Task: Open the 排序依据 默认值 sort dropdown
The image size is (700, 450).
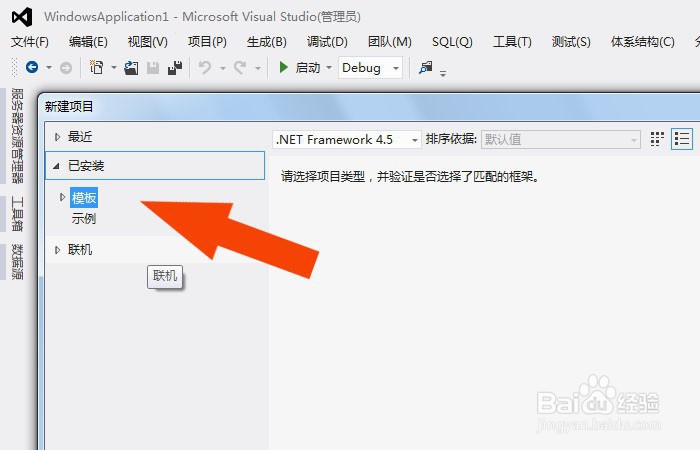Action: (561, 140)
